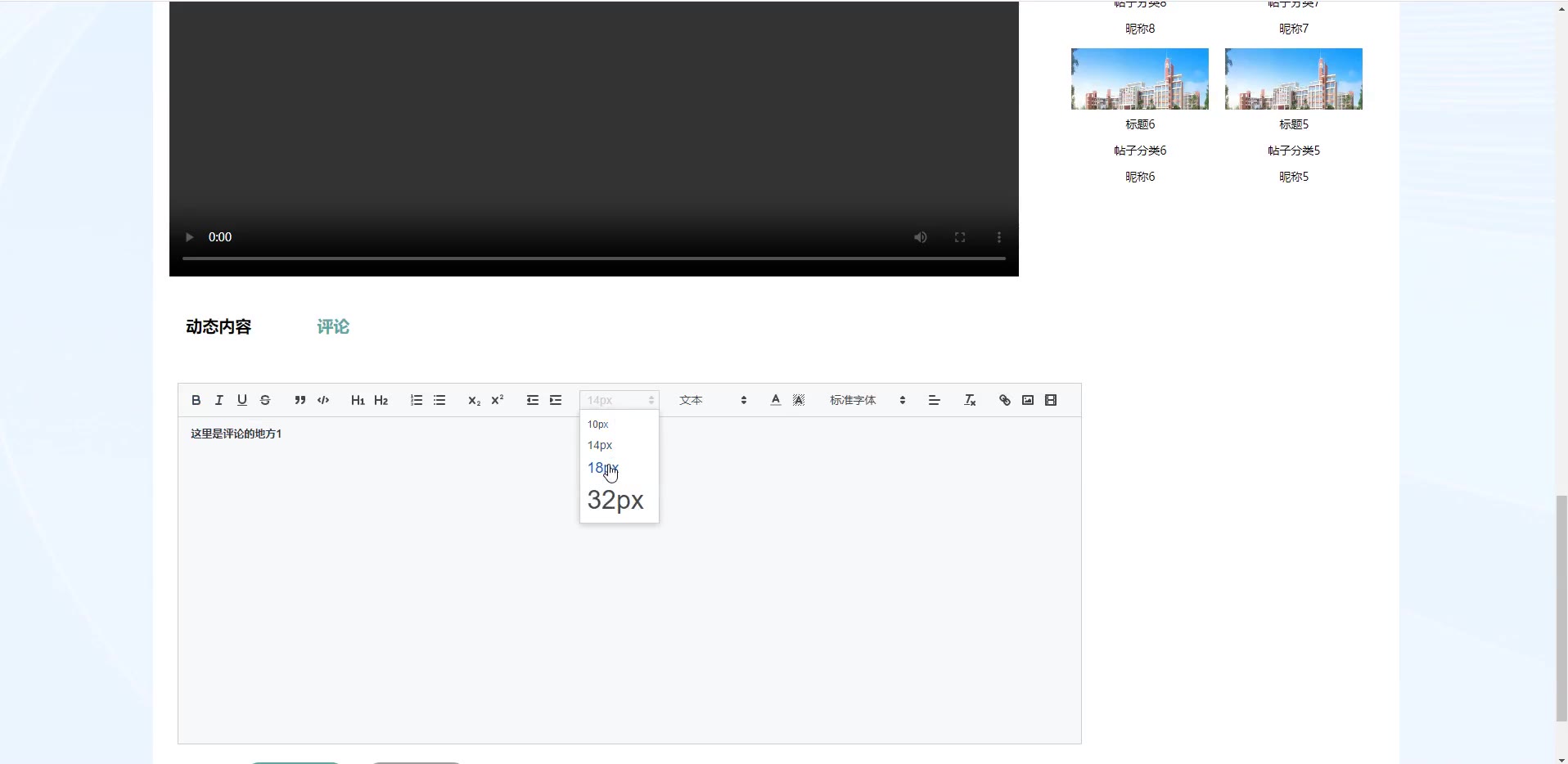Insert a blockquote
The height and width of the screenshot is (764, 1568).
[300, 400]
